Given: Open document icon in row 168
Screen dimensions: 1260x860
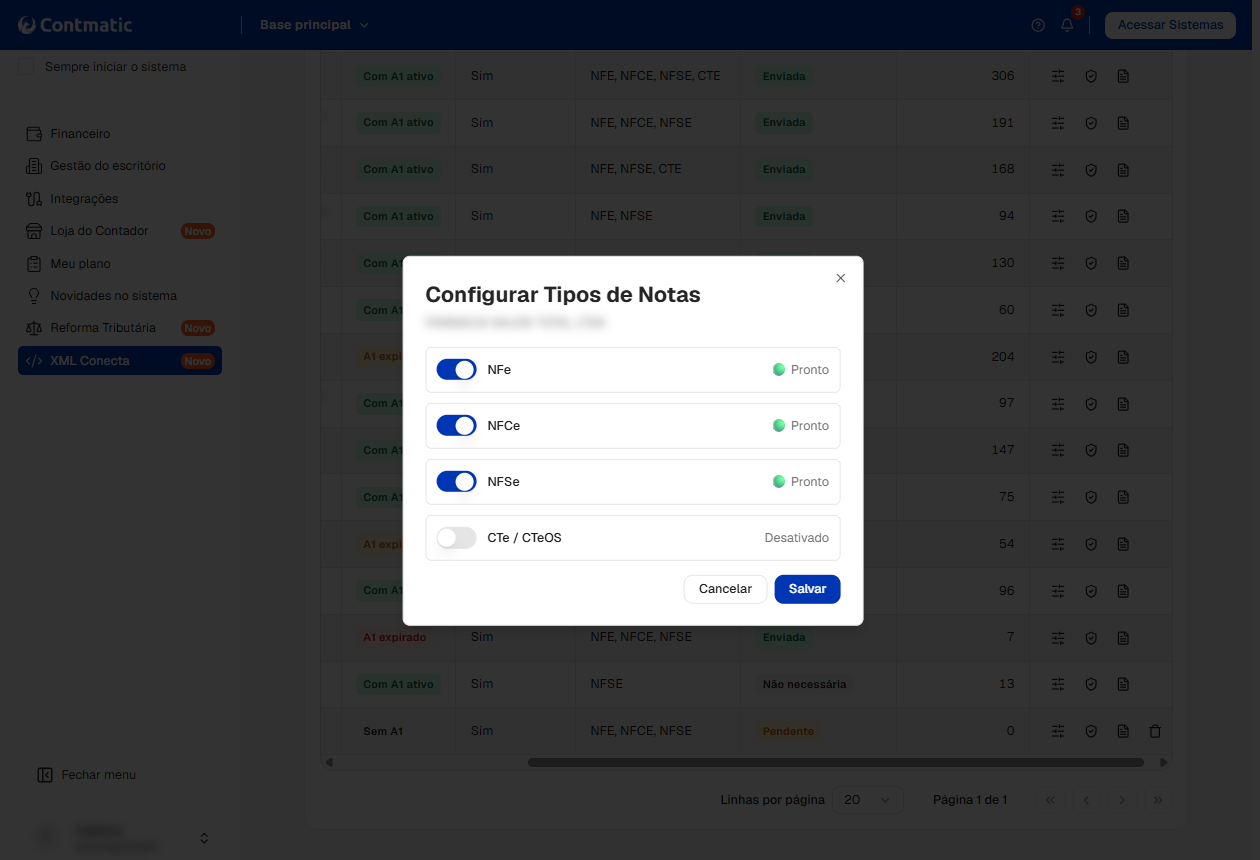Looking at the screenshot, I should (1123, 170).
